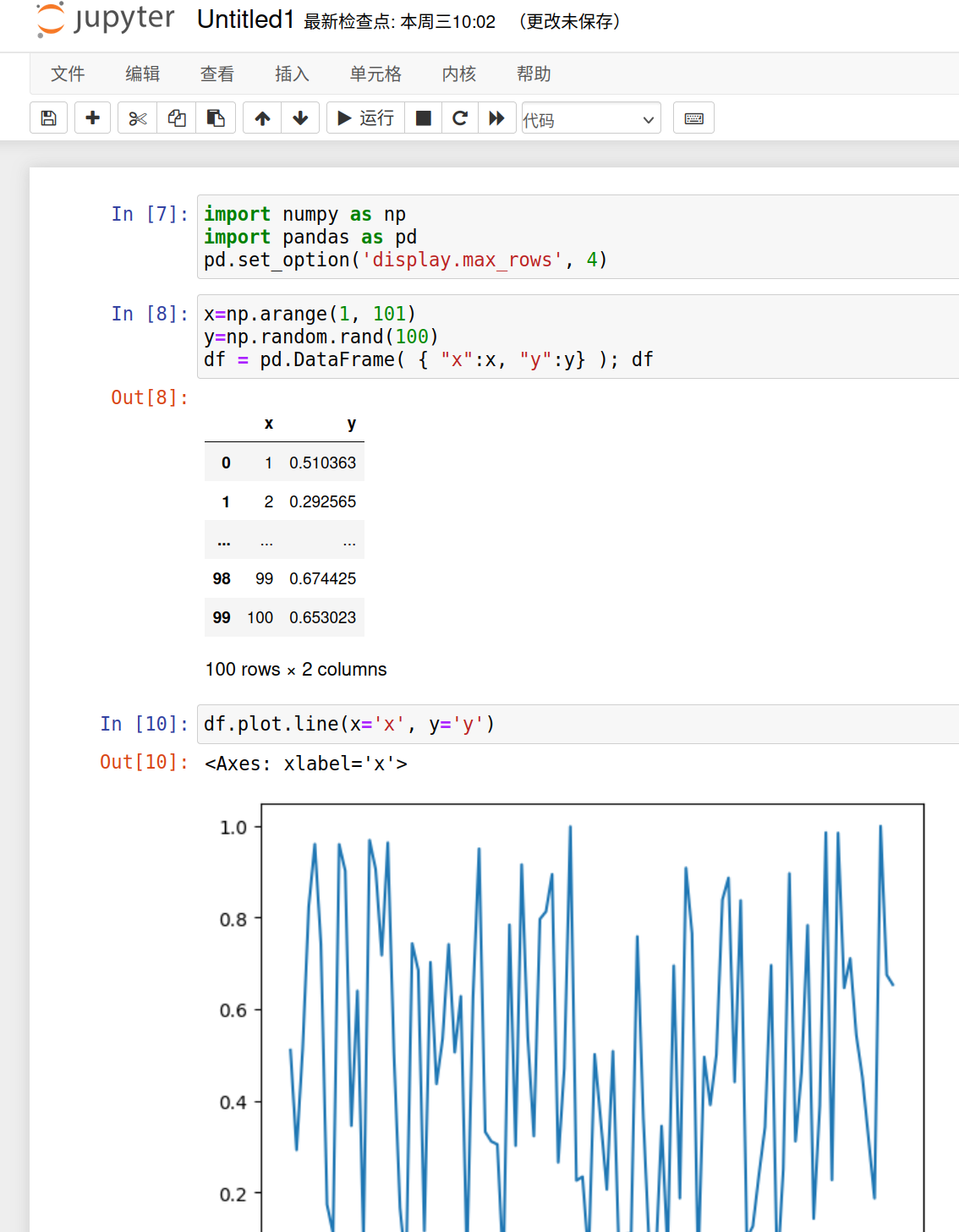Click the row index 98
The width and height of the screenshot is (959, 1232).
[222, 578]
